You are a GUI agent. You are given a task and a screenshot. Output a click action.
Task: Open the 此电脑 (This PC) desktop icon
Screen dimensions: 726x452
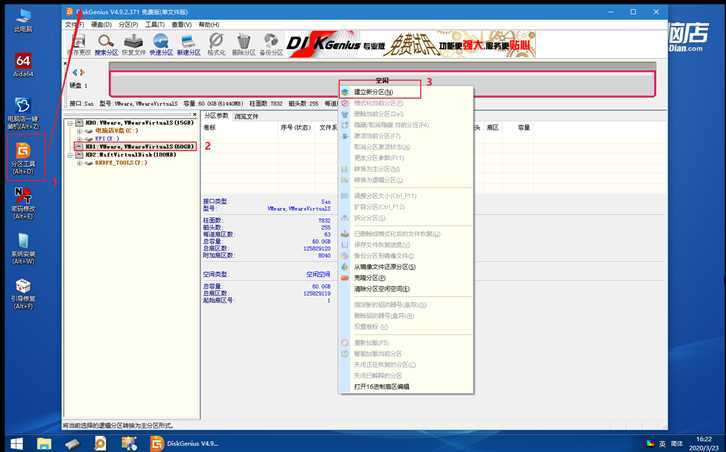point(23,20)
